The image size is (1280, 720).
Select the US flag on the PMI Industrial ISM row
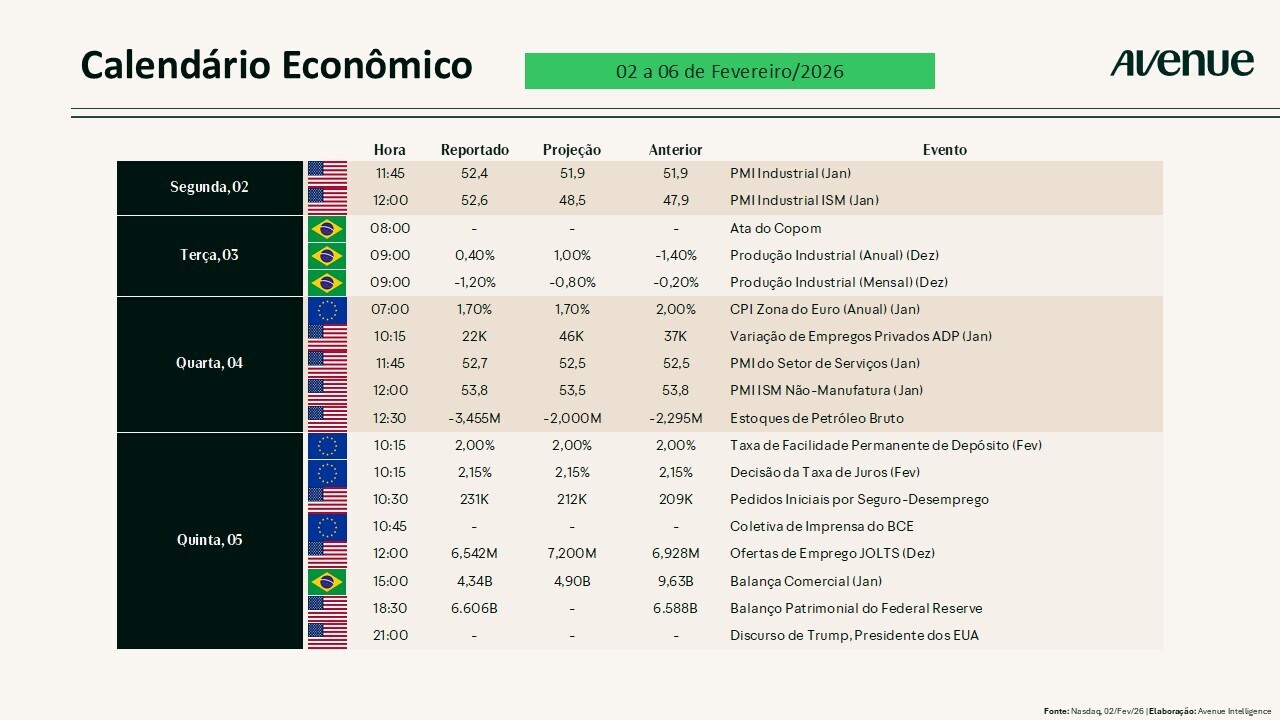[x=327, y=200]
